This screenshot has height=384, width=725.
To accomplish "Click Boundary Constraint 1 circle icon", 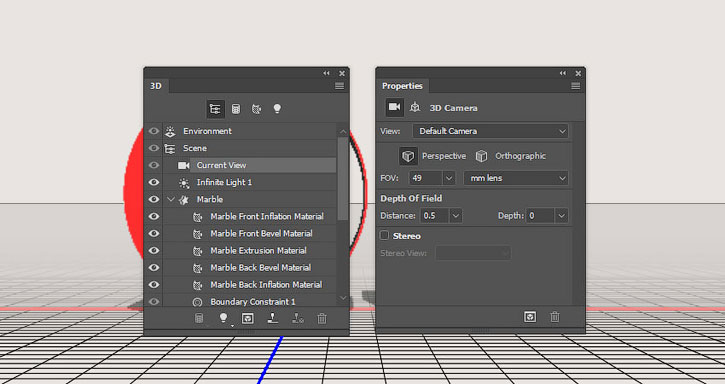I will tap(197, 302).
